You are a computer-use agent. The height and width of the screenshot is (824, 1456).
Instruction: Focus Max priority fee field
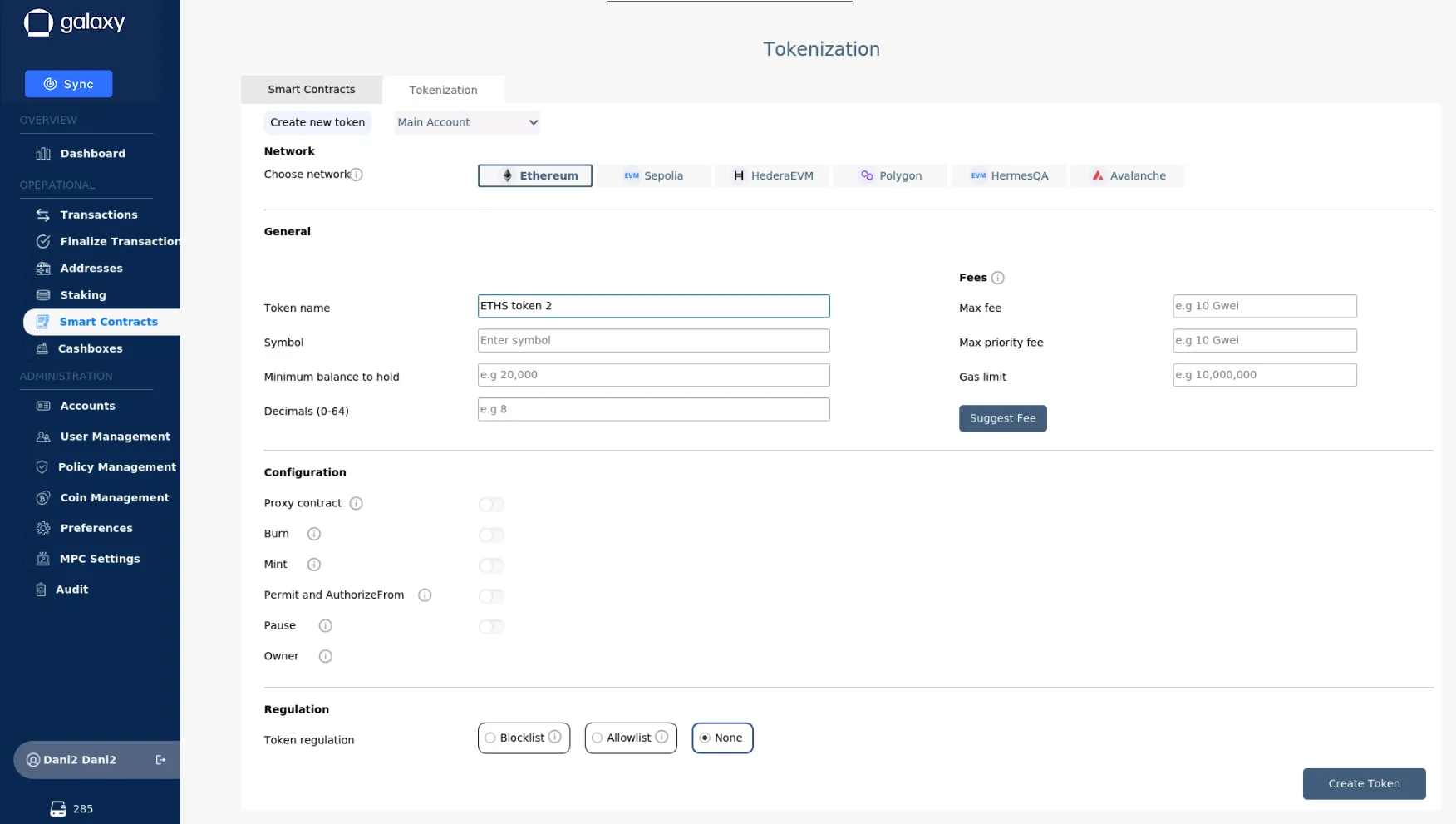click(x=1265, y=340)
